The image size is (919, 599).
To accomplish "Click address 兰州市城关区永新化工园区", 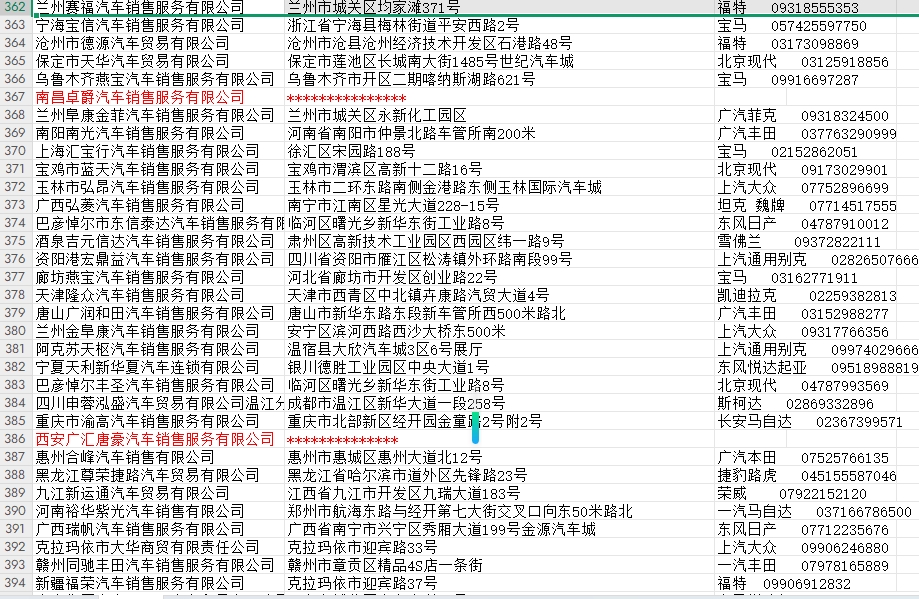I will (377, 115).
